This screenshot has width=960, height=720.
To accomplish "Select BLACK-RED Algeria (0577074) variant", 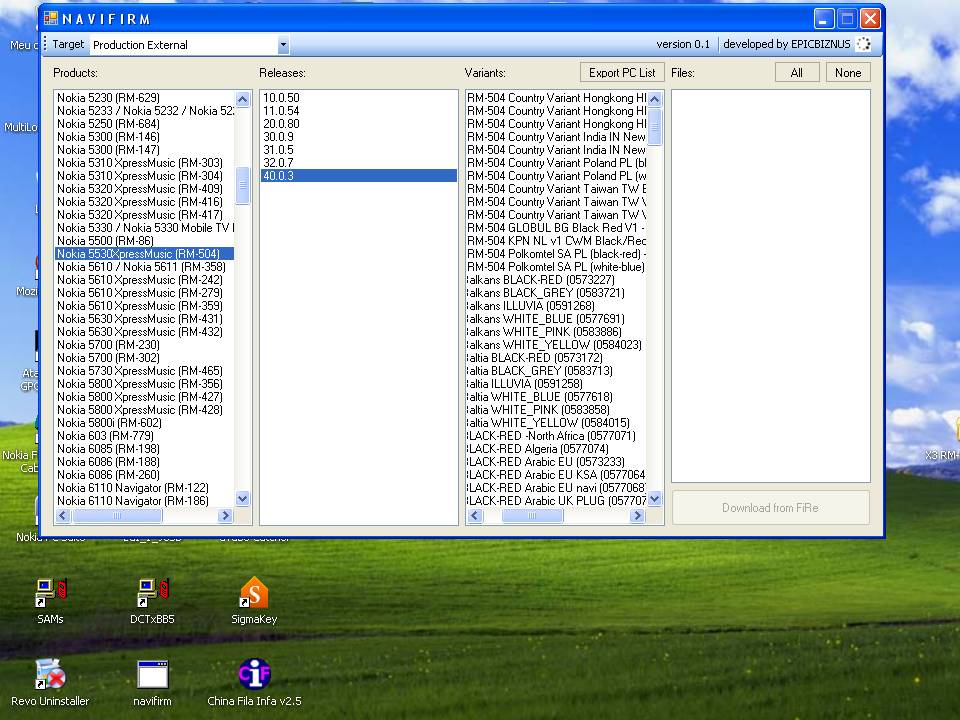I will (557, 449).
